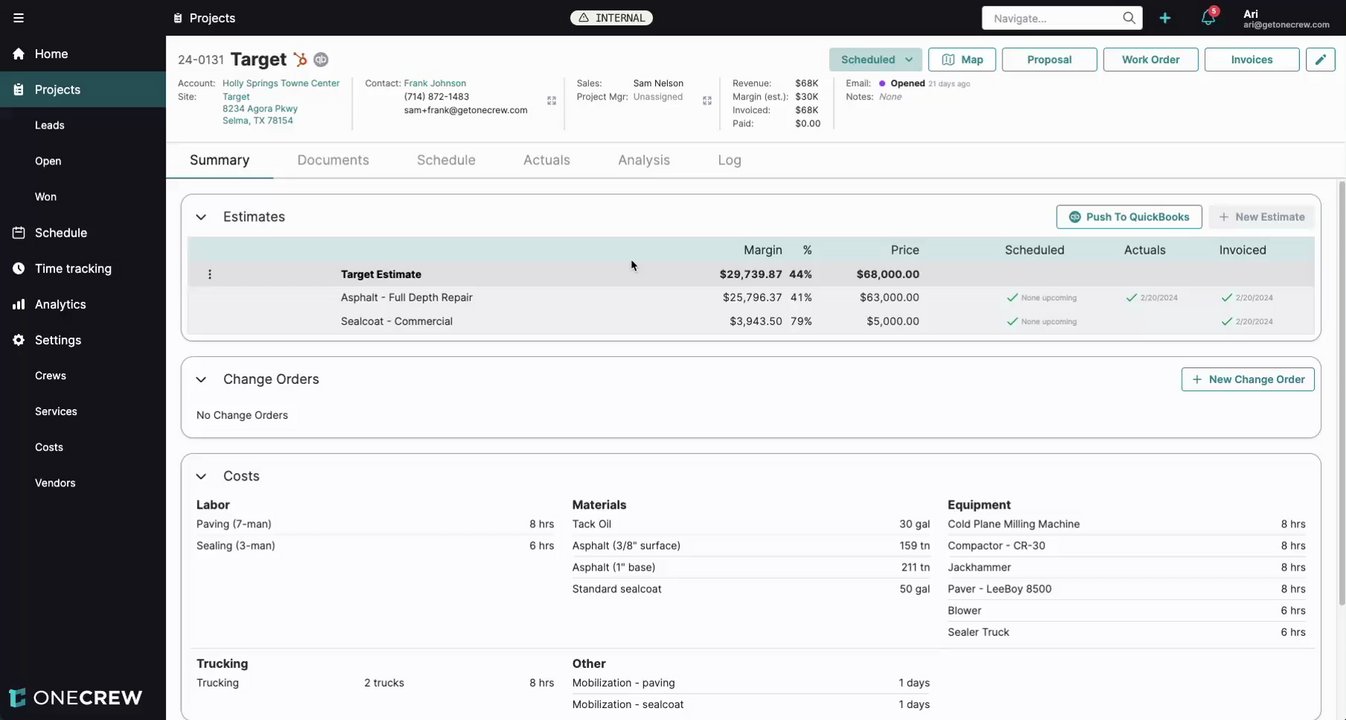
Task: Click the Map button
Action: (x=962, y=60)
